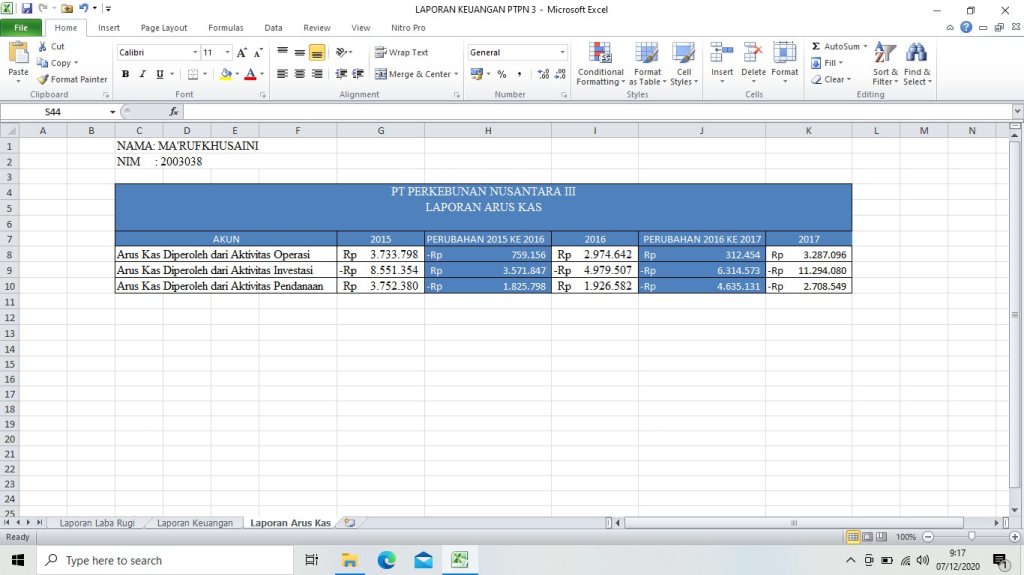Switch to the Page Layout ribbon tab
Image resolution: width=1024 pixels, height=575 pixels.
click(164, 28)
